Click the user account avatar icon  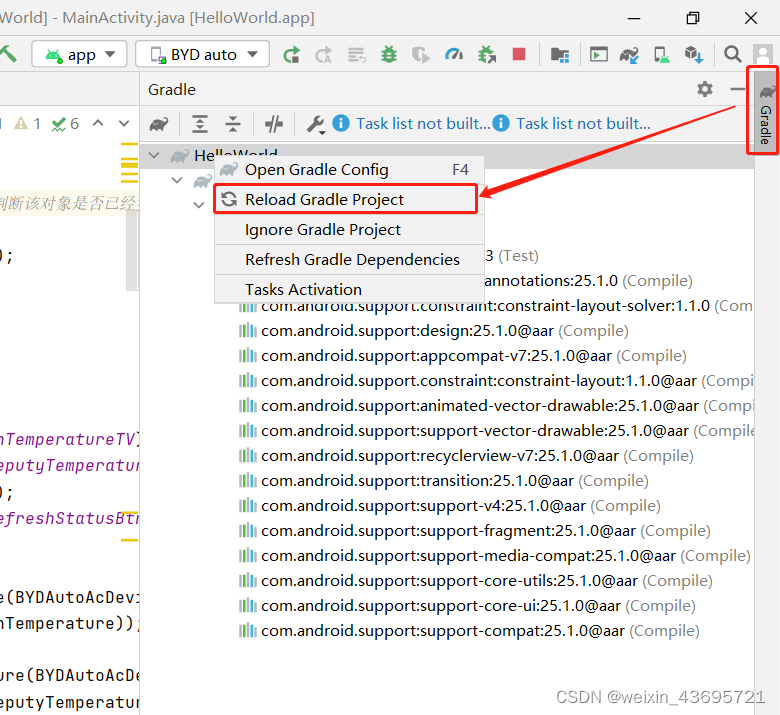tap(763, 54)
